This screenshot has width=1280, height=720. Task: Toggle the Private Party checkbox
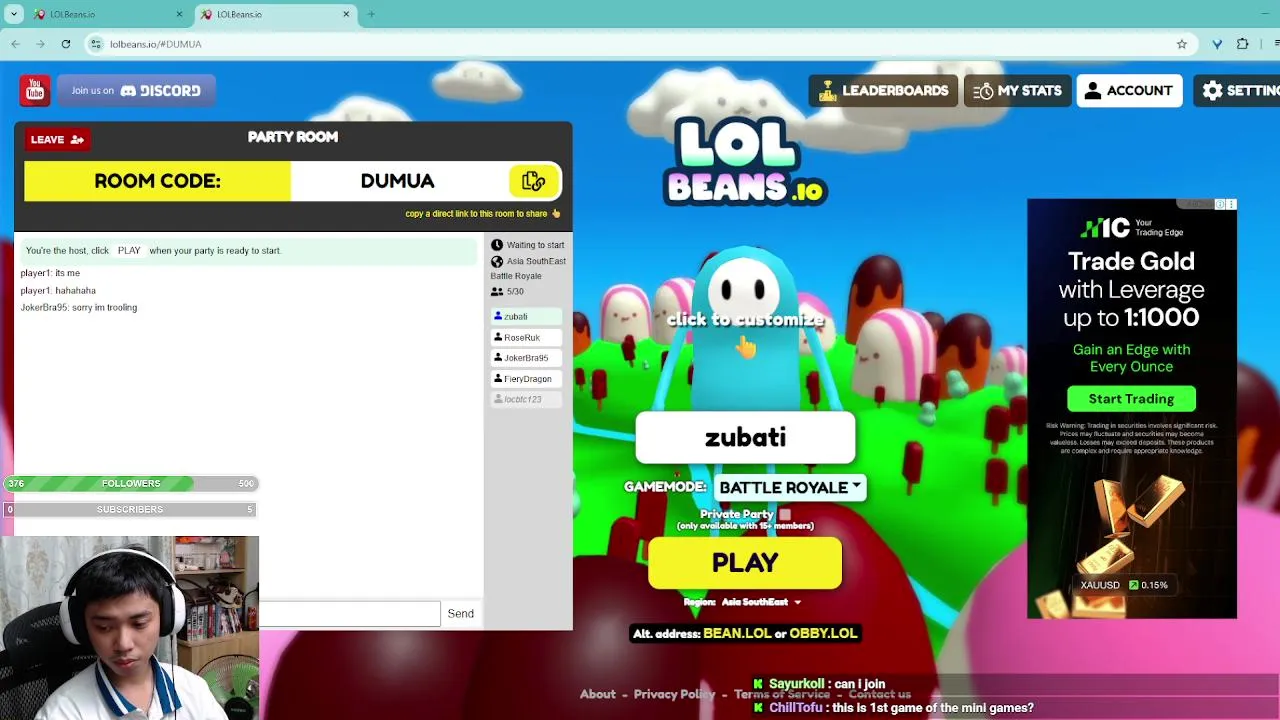click(x=785, y=514)
